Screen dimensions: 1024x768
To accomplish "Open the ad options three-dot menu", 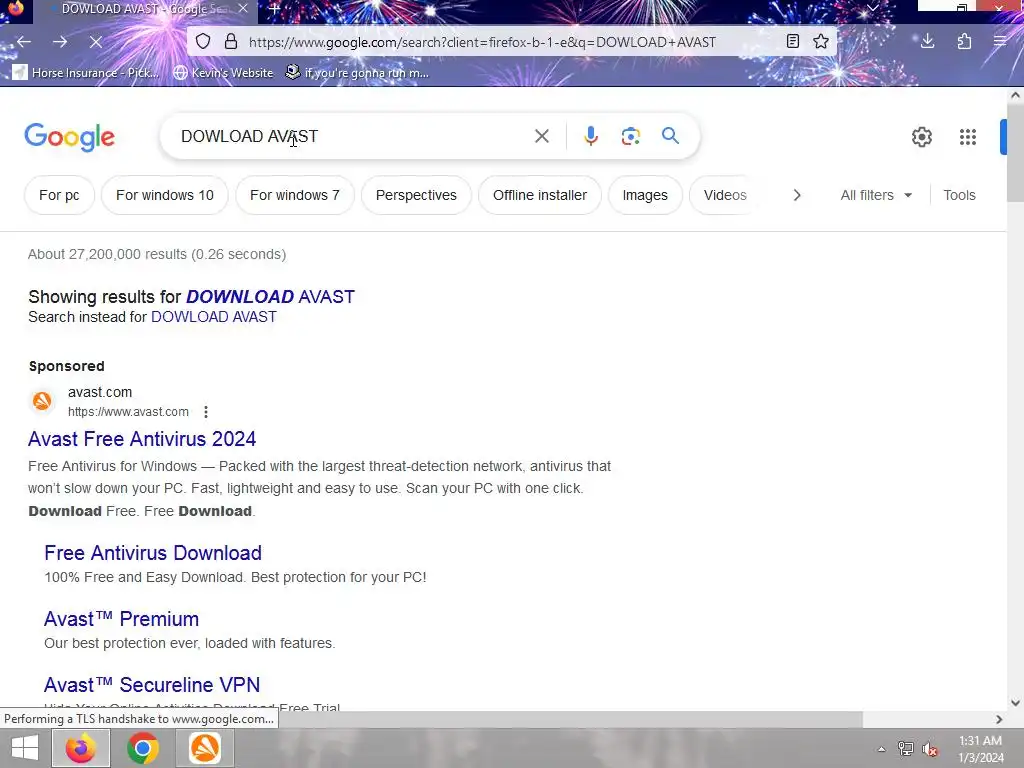I will click(x=206, y=412).
